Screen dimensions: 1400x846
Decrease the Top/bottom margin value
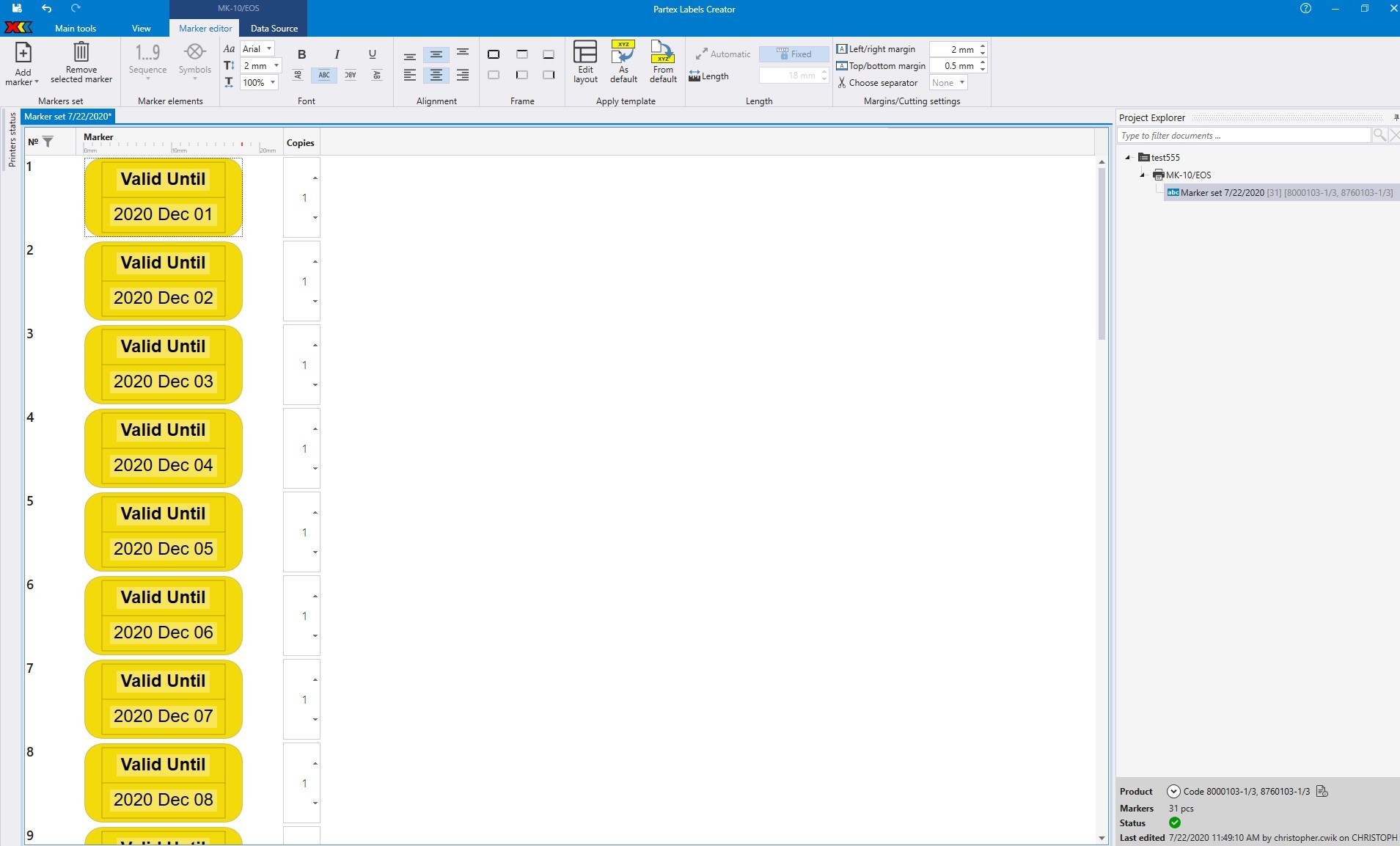click(x=983, y=70)
